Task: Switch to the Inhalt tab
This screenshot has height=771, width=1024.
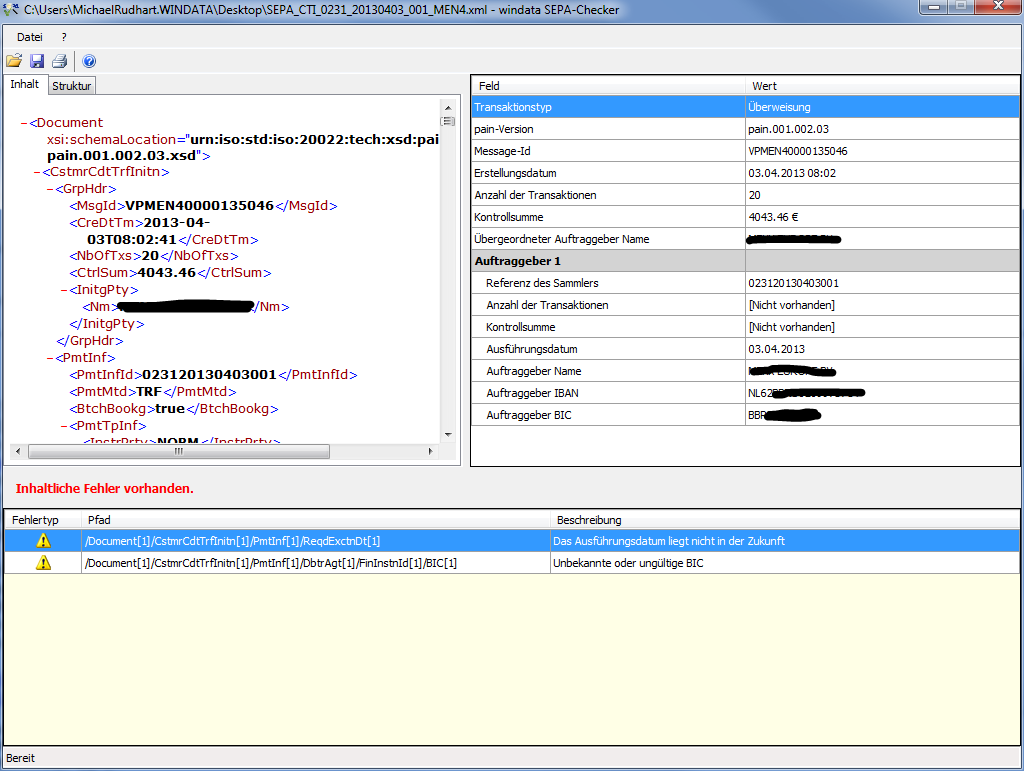Action: [25, 84]
